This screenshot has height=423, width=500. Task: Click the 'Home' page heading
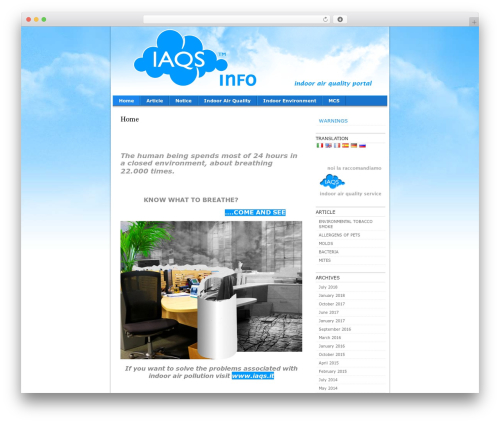tap(130, 119)
